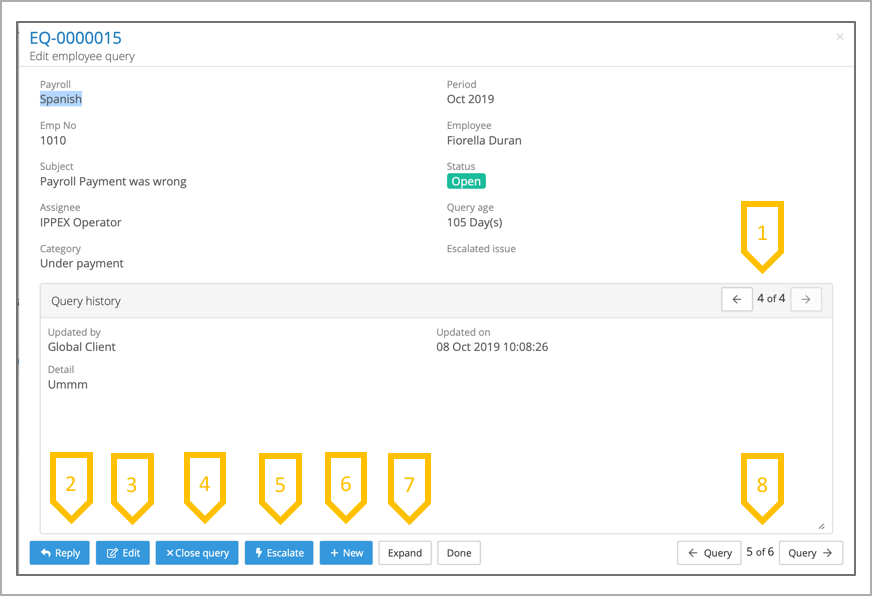The height and width of the screenshot is (596, 872).
Task: Navigate to the previous Query
Action: [710, 553]
